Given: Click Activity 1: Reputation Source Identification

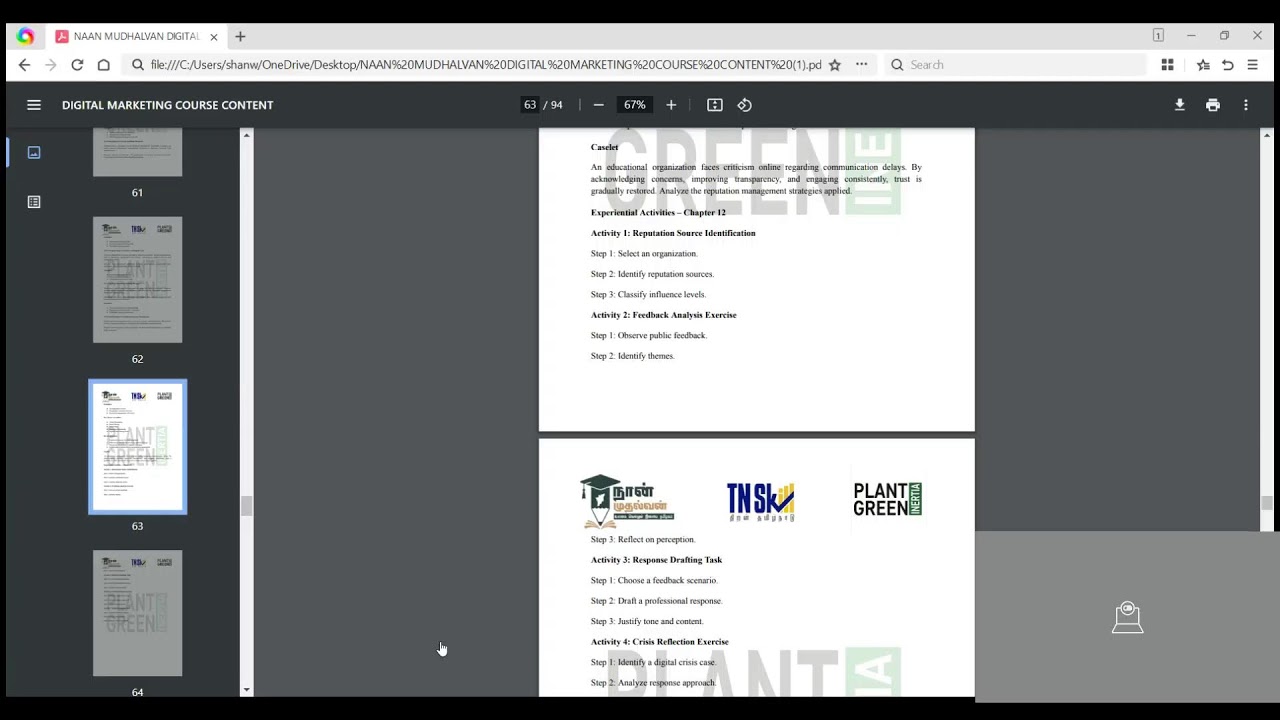Looking at the screenshot, I should (673, 233).
